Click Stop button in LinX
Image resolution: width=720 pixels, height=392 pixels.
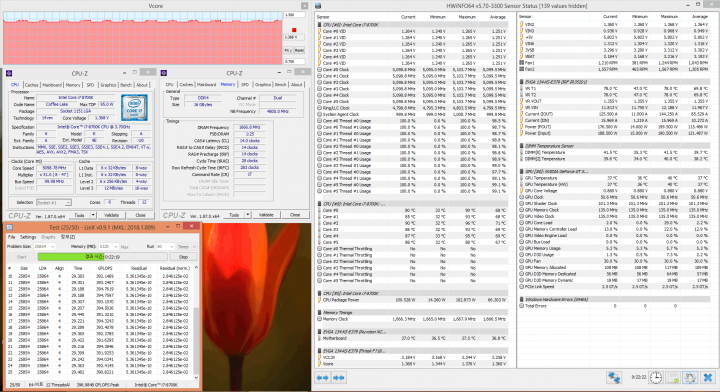click(x=183, y=257)
